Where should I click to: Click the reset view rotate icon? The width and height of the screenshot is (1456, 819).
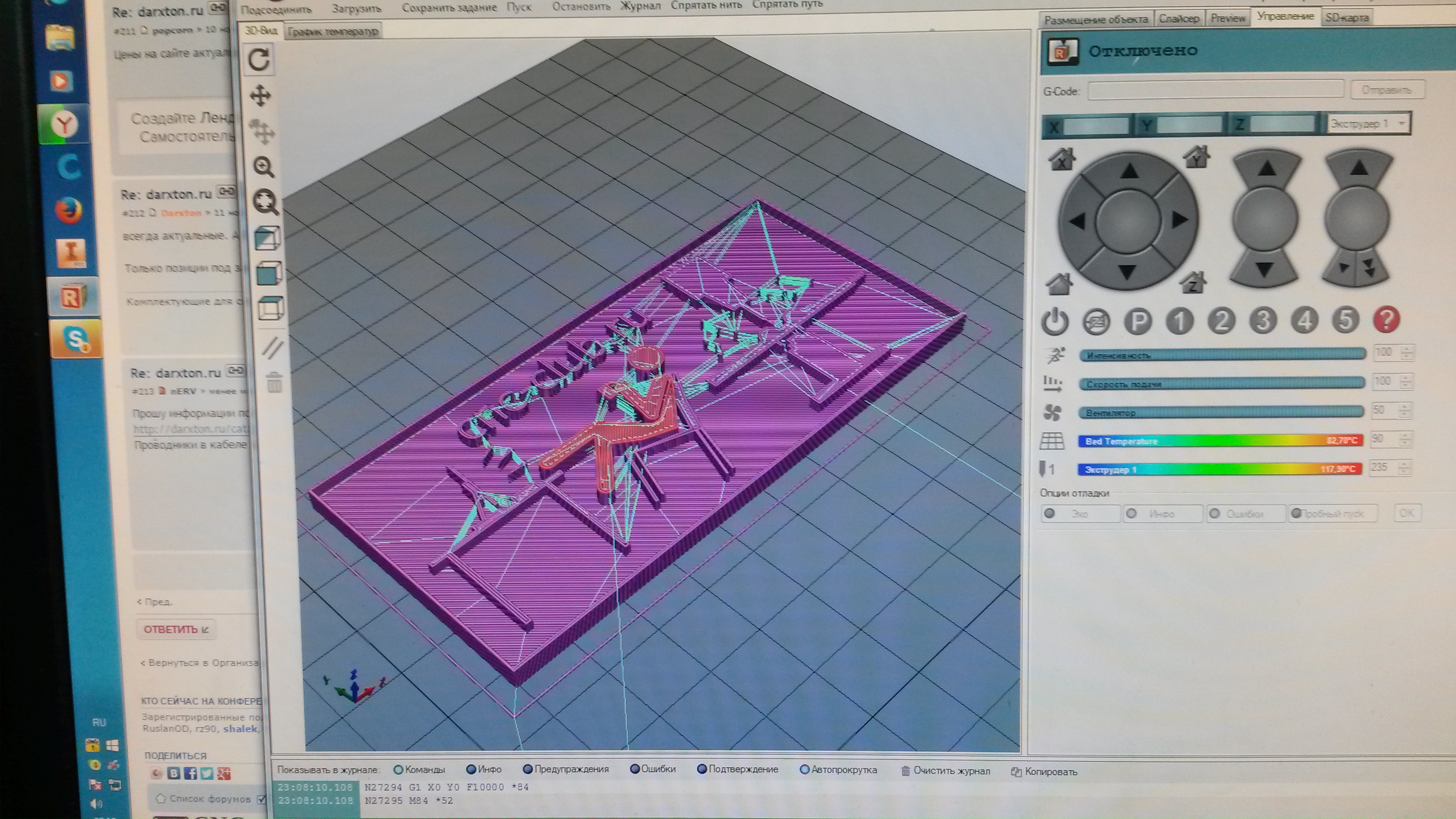(260, 60)
